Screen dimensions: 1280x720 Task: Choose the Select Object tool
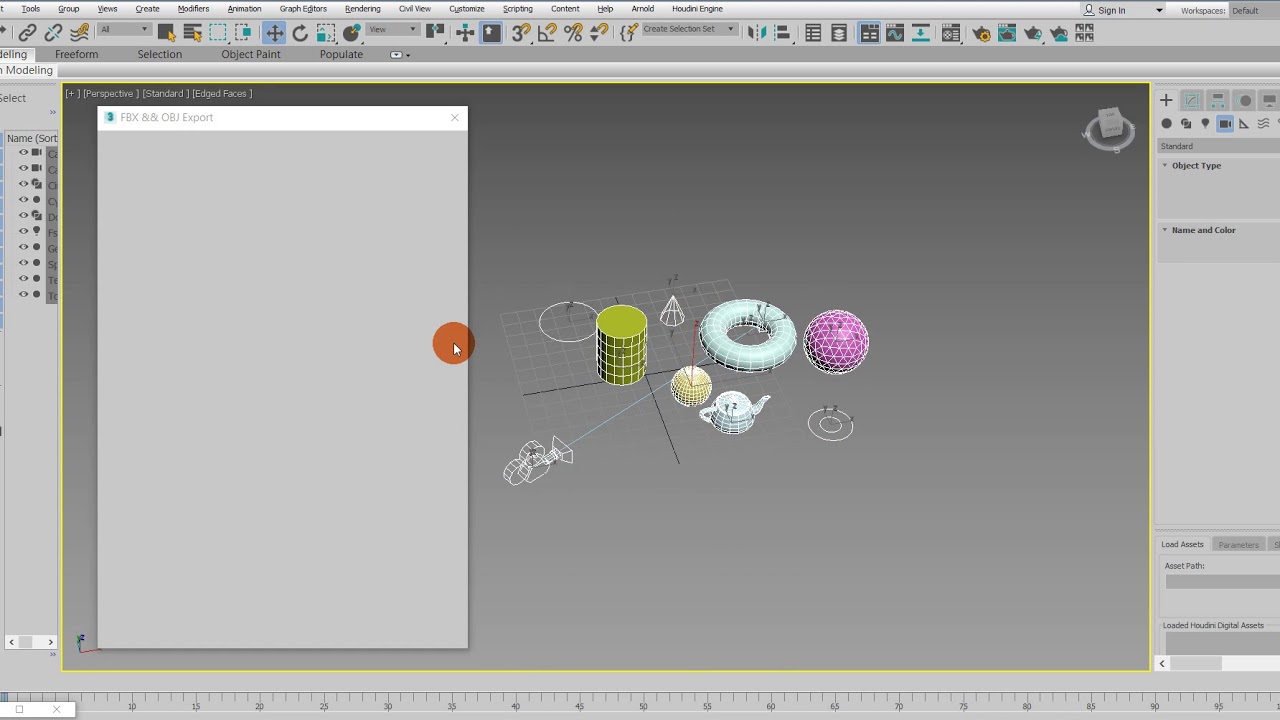point(166,33)
